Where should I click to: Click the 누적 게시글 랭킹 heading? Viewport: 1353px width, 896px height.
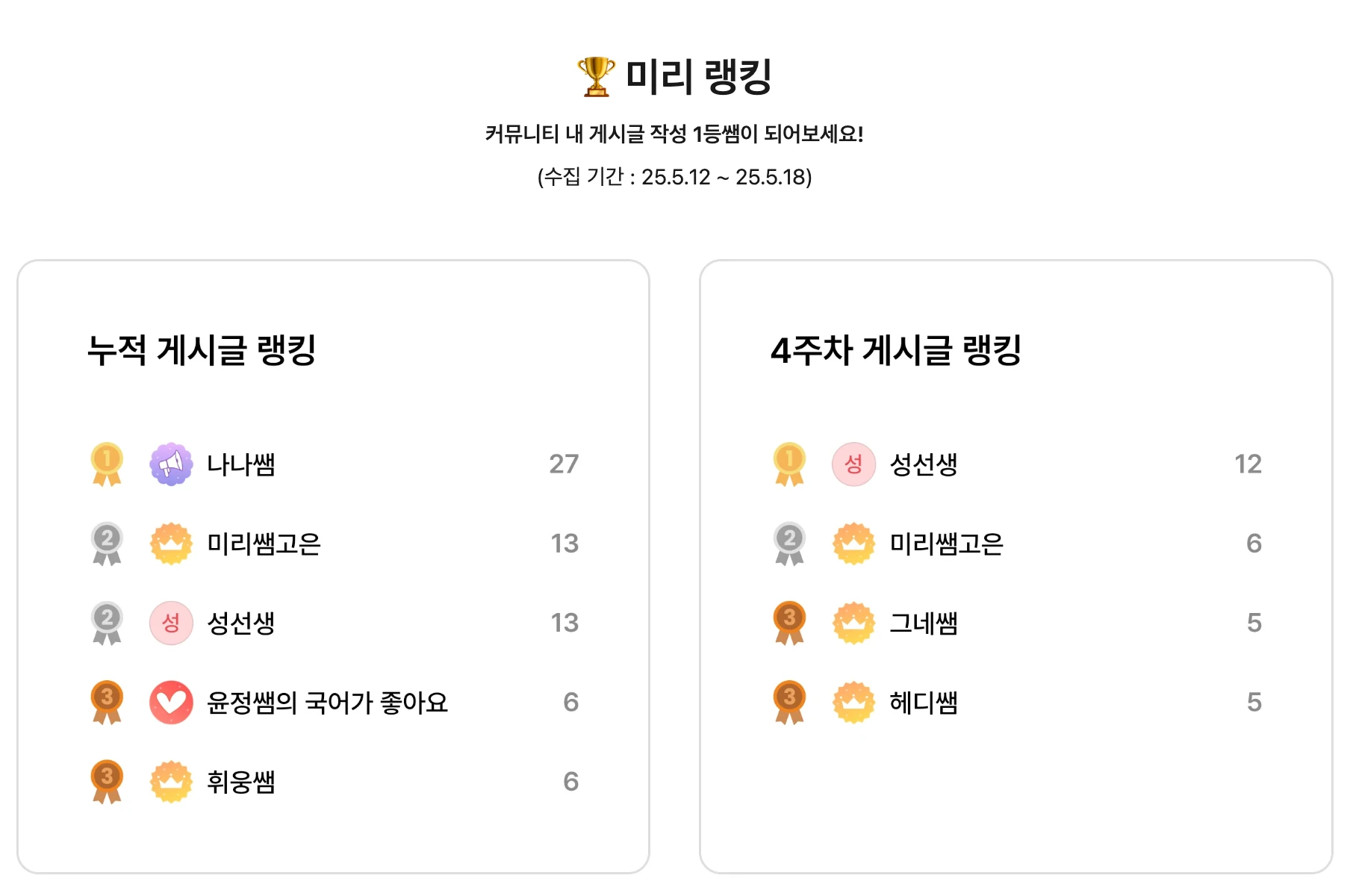202,350
